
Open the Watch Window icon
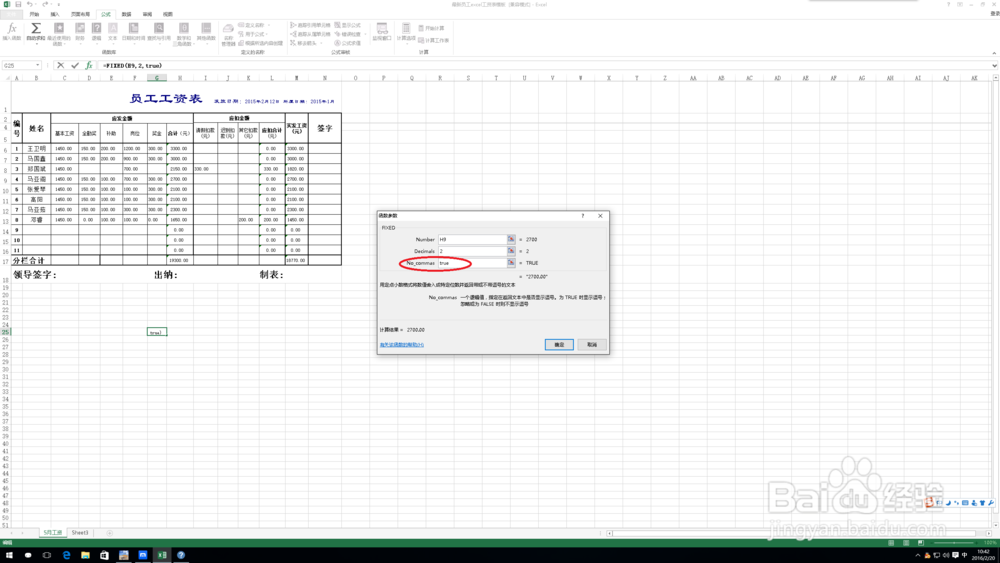tap(381, 29)
